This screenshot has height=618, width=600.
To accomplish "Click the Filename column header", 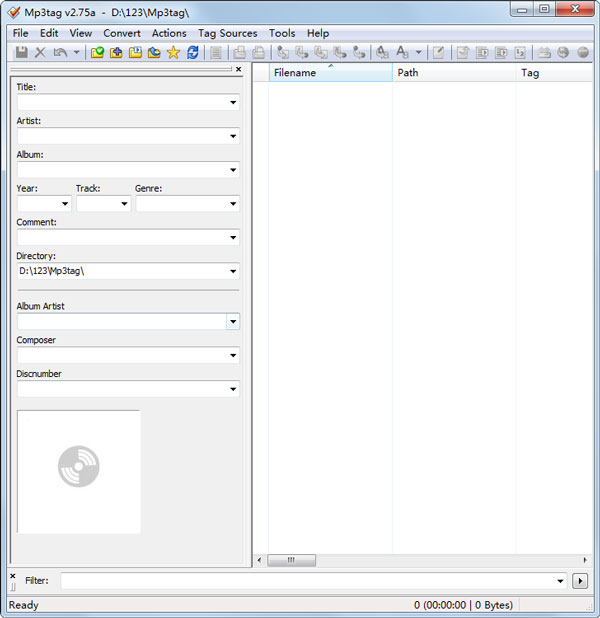I will pyautogui.click(x=330, y=73).
